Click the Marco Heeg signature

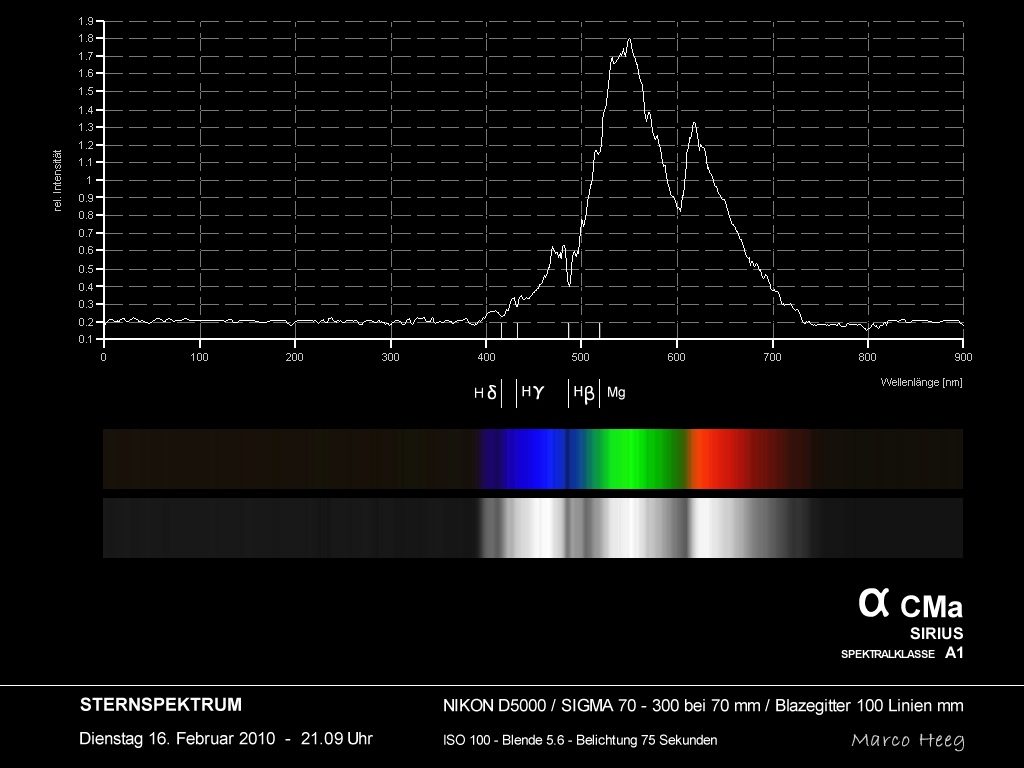[907, 740]
